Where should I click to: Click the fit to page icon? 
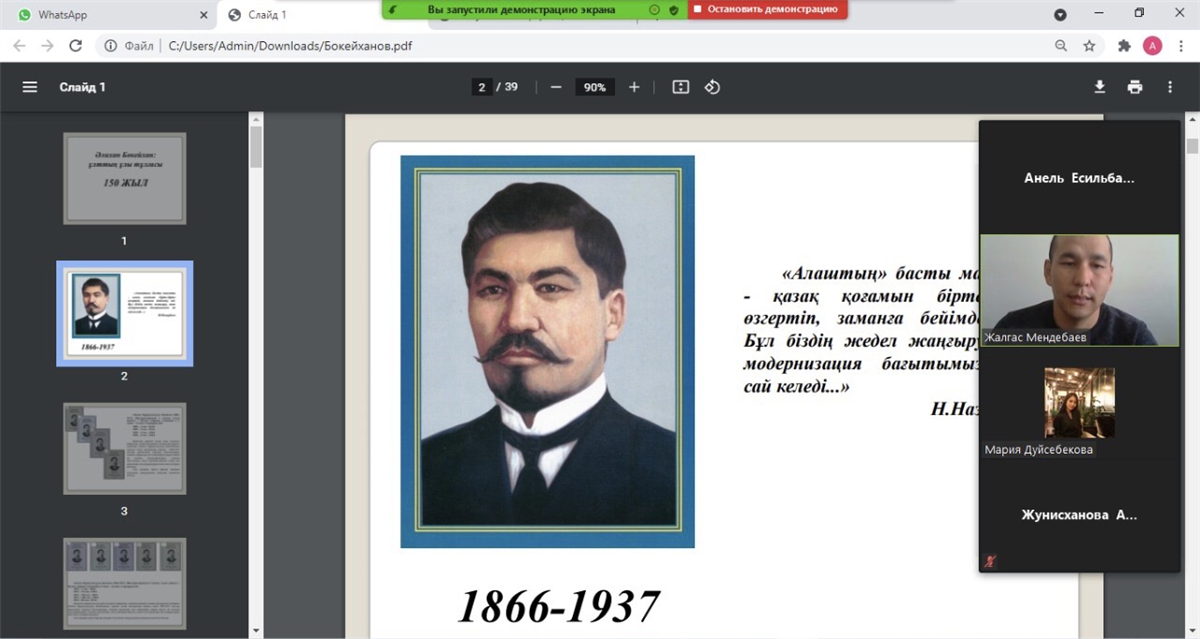click(x=681, y=87)
